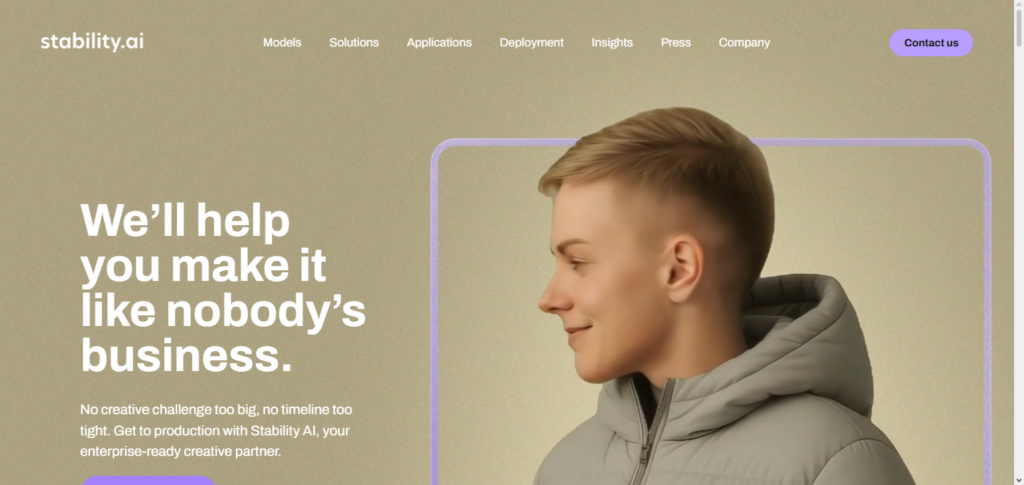Click the "We'll help" headline line

185,219
